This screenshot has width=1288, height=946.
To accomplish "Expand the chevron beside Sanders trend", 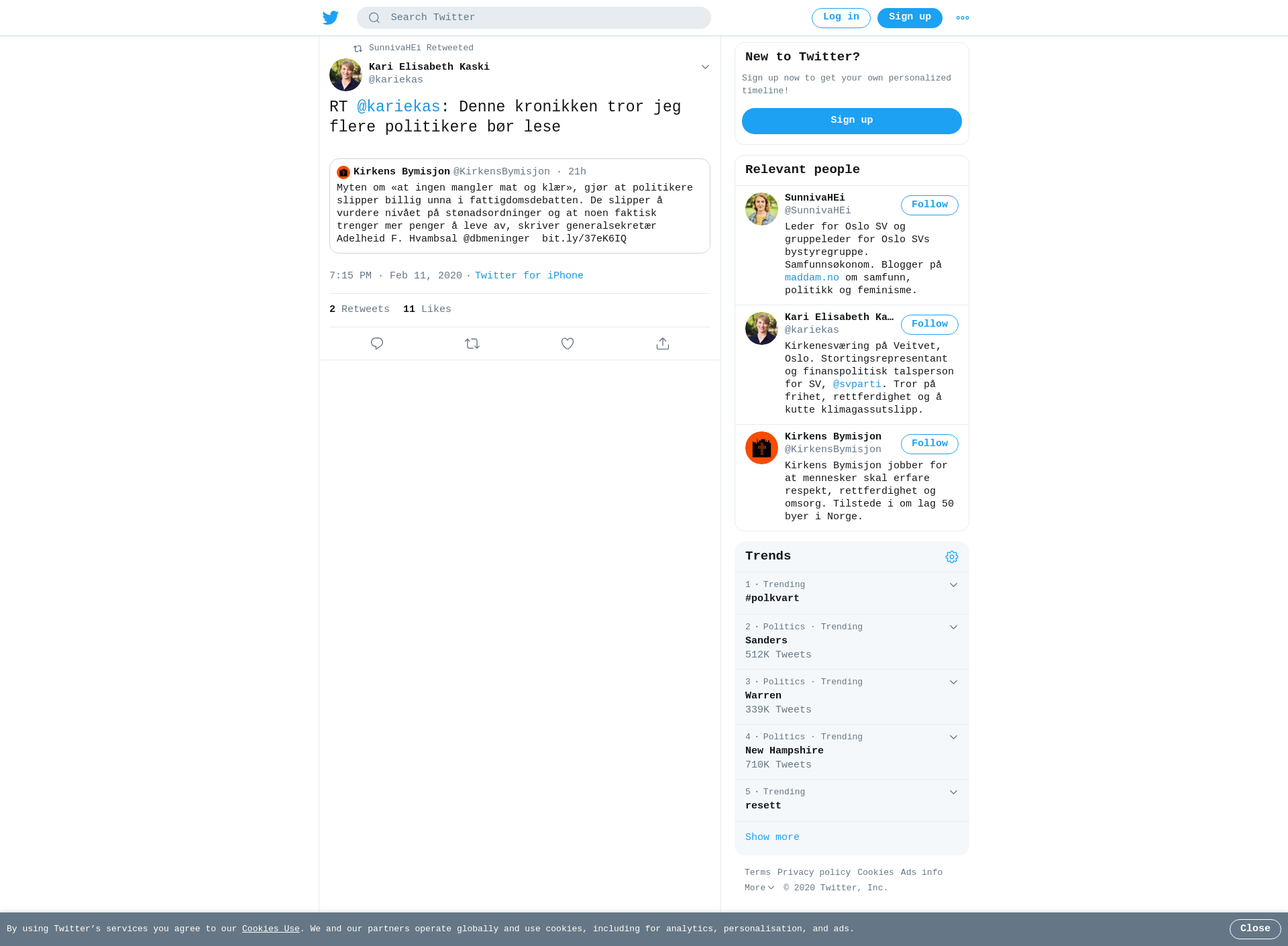I will (953, 627).
